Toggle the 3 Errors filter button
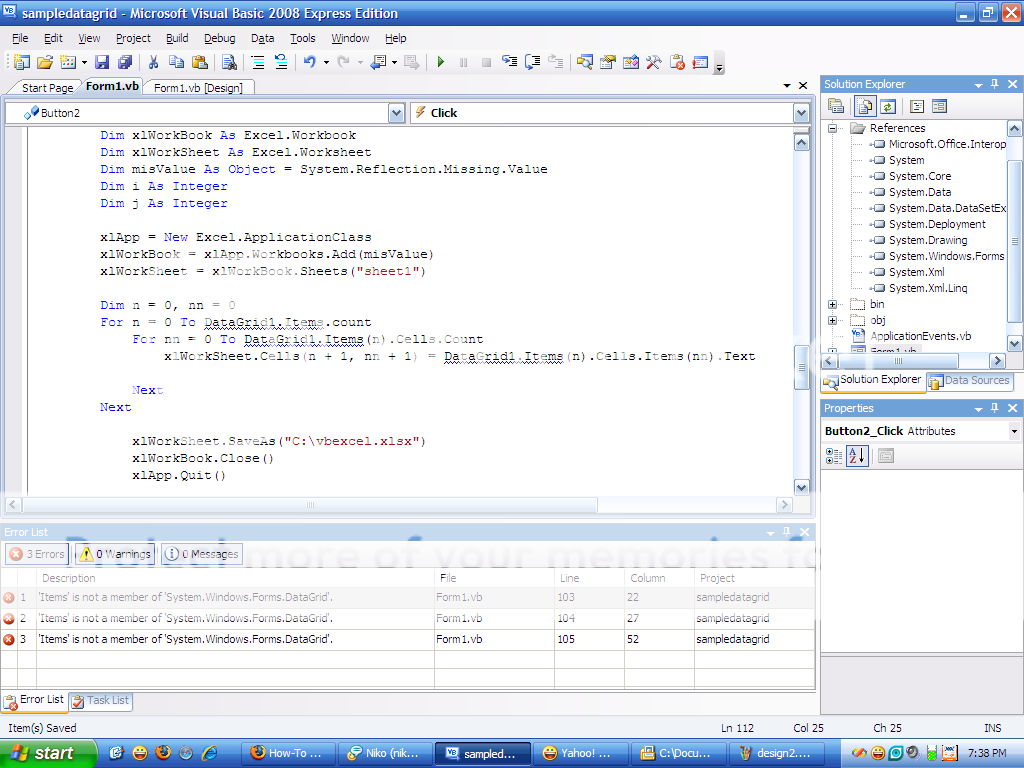Viewport: 1024px width, 768px height. tap(37, 554)
